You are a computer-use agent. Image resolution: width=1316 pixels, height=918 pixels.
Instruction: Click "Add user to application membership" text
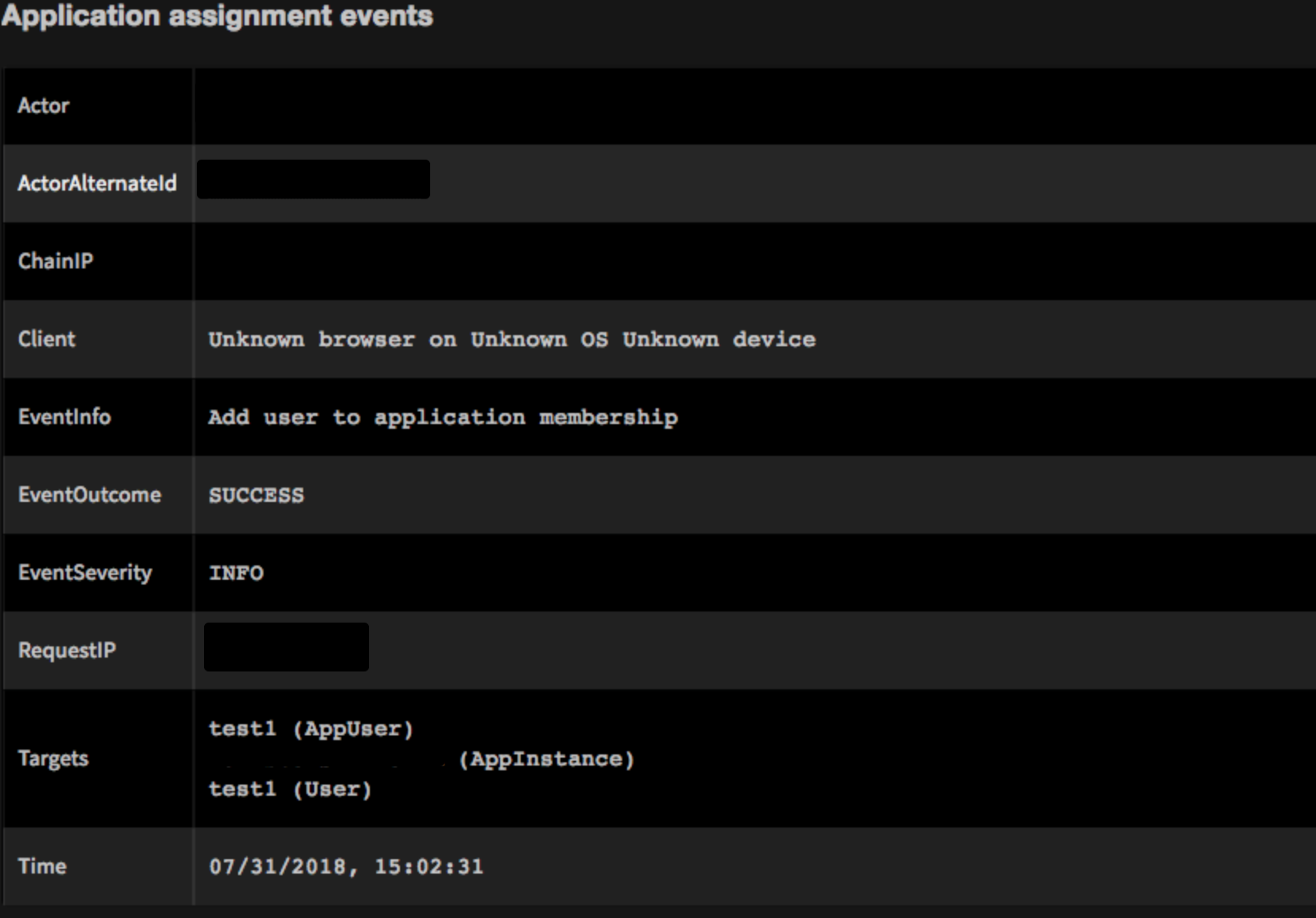pos(443,418)
